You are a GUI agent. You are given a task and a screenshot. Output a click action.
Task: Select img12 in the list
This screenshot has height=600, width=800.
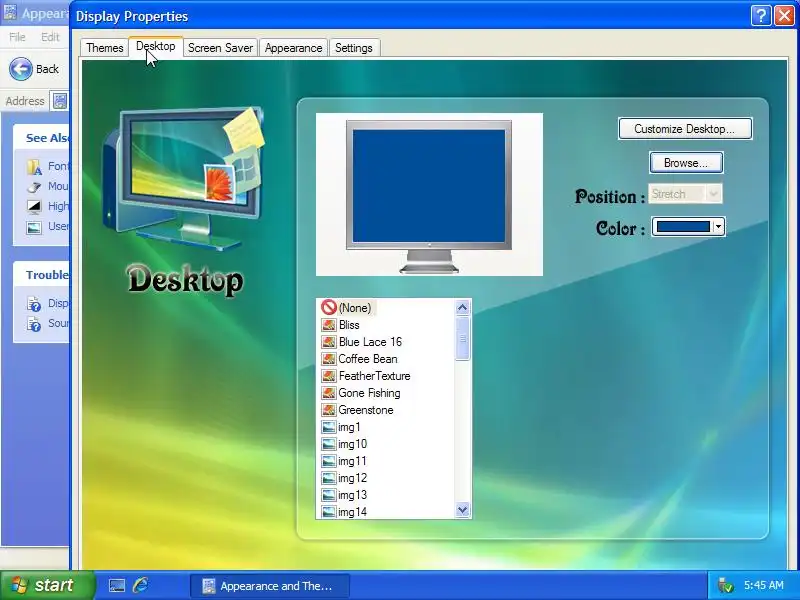(x=353, y=478)
